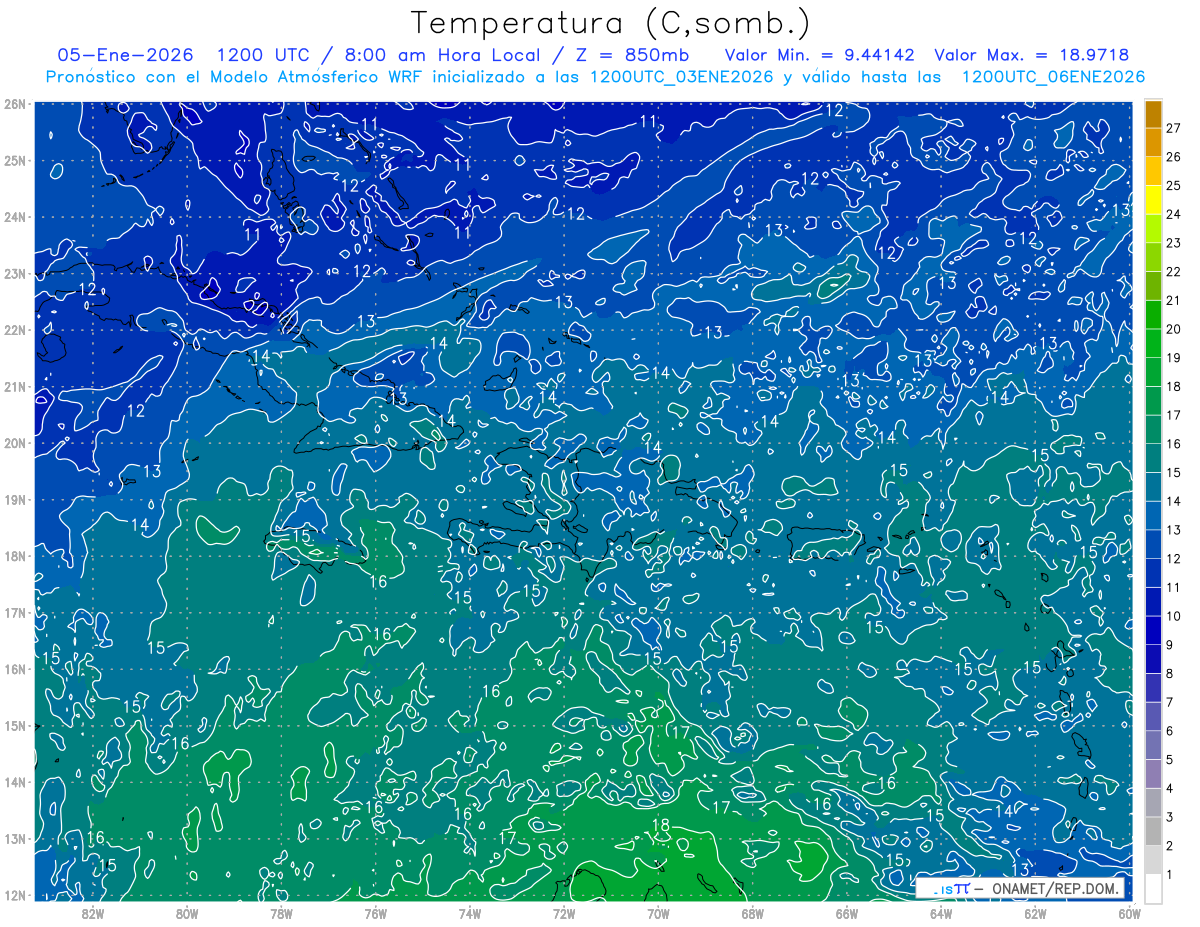
Task: Click the '80W' longitude axis label
Action: click(186, 912)
